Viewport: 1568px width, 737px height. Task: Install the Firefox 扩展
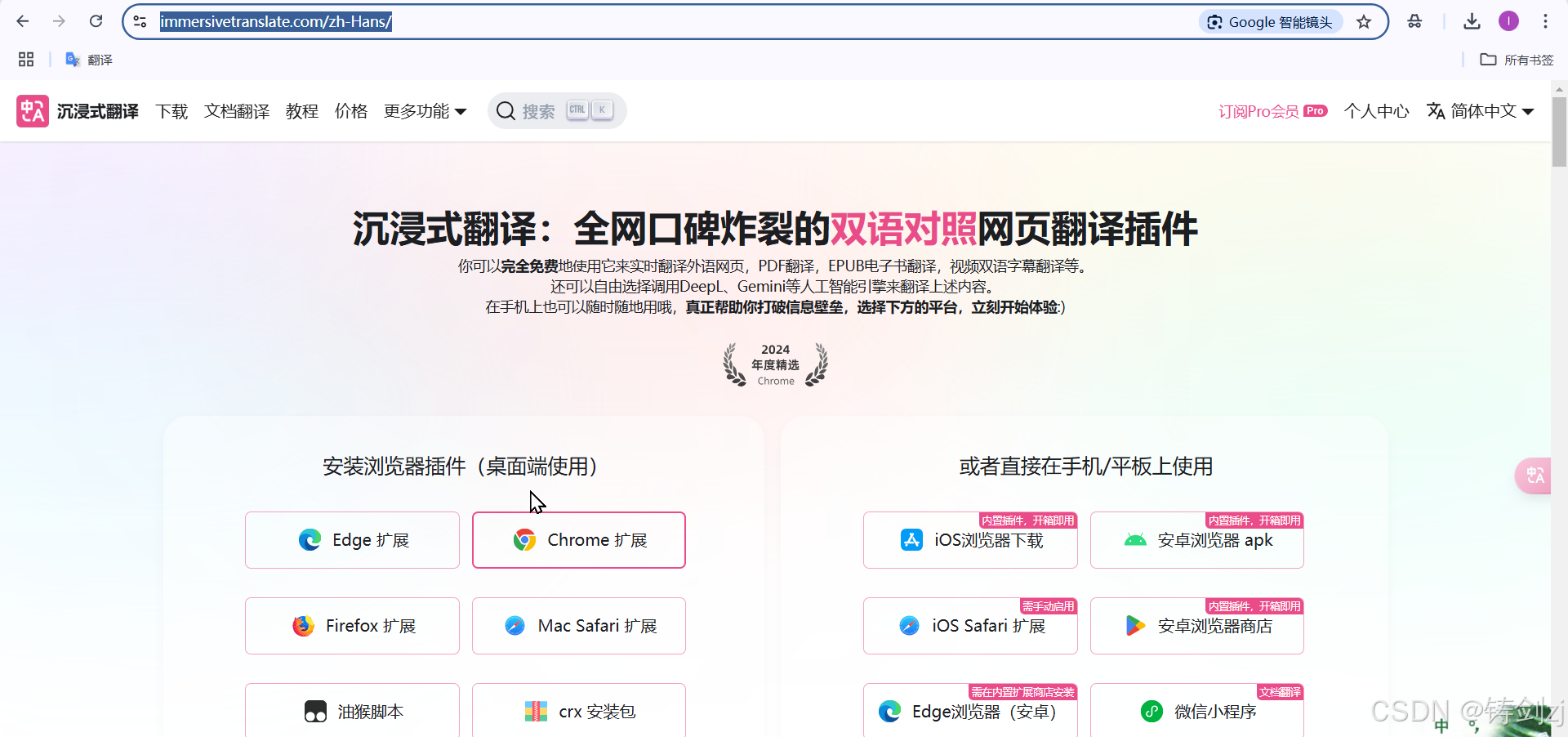pos(352,626)
